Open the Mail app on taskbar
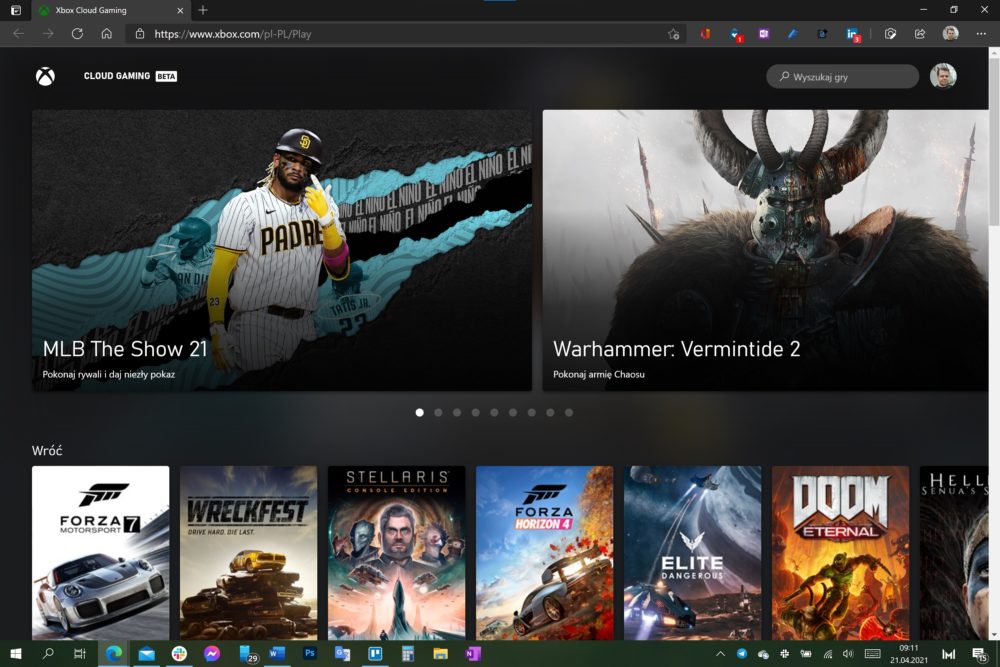 147,654
